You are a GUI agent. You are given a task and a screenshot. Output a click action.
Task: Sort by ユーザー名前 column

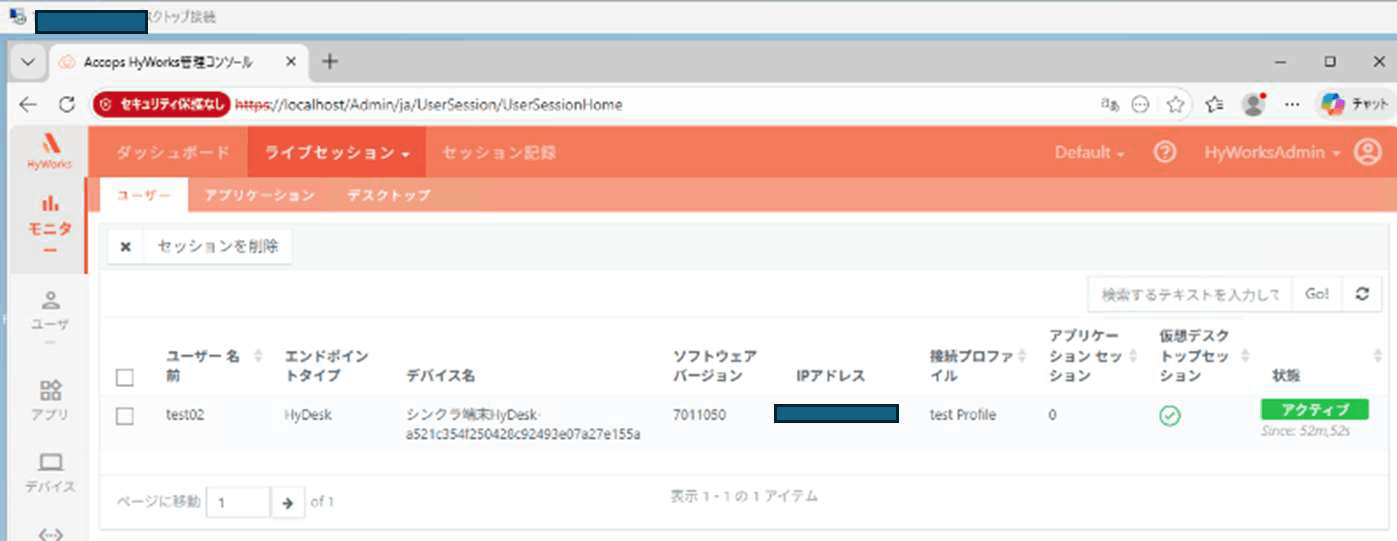tap(259, 356)
